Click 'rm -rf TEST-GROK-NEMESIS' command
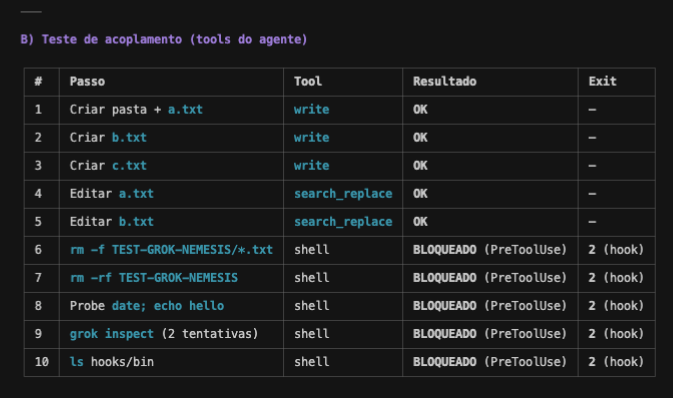Screen dimensions: 673x398 154,278
